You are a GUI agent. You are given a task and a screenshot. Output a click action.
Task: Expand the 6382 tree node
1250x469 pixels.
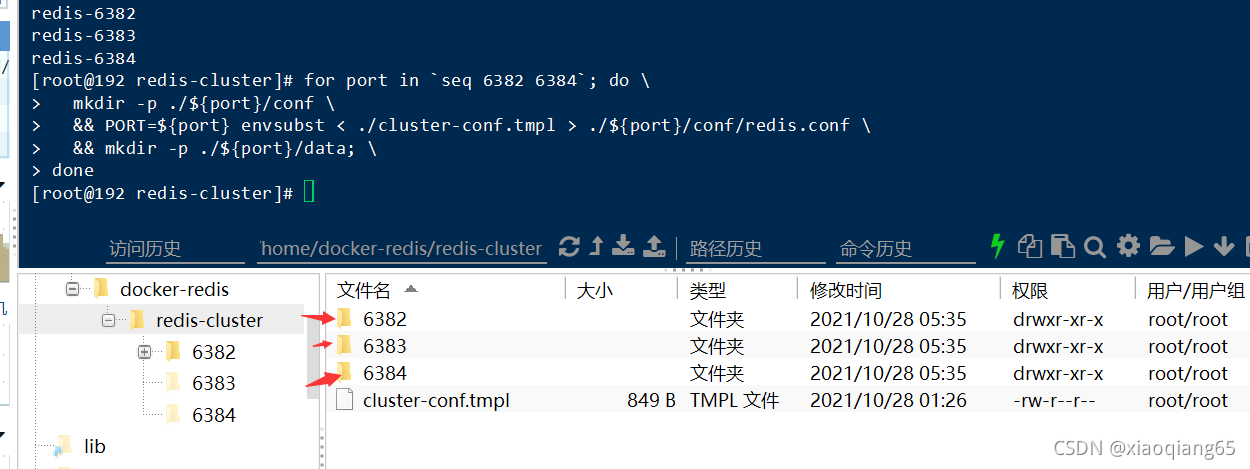[x=144, y=352]
